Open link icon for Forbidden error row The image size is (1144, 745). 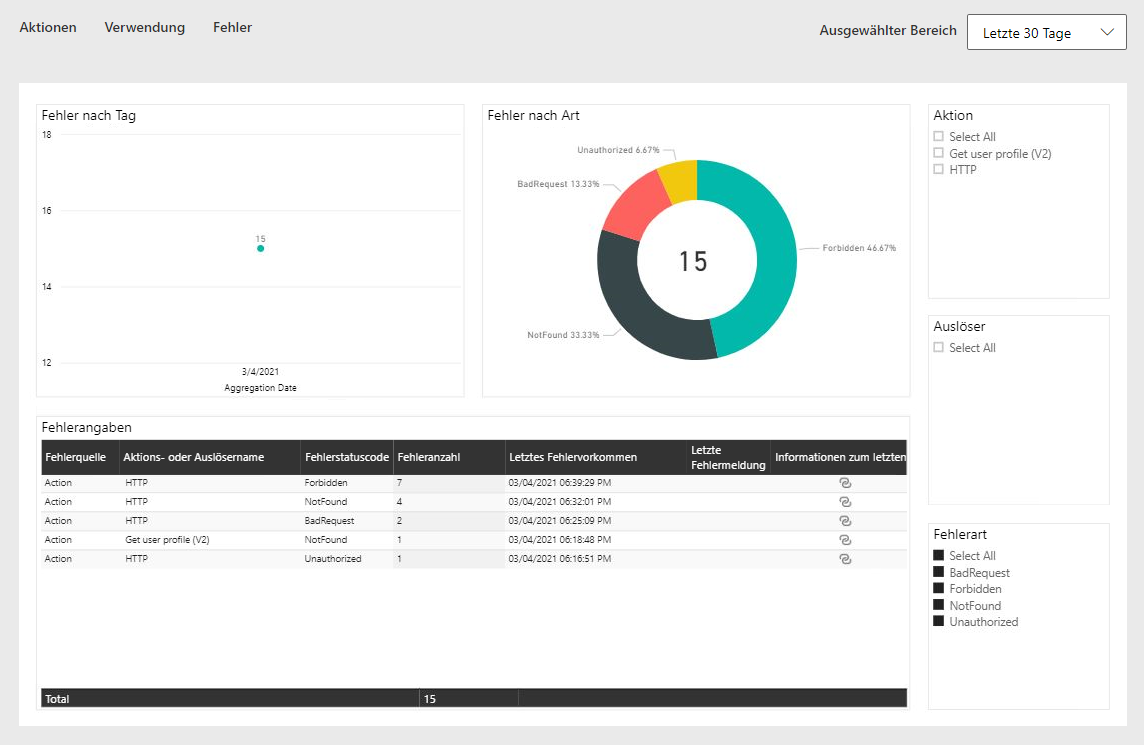tap(845, 482)
